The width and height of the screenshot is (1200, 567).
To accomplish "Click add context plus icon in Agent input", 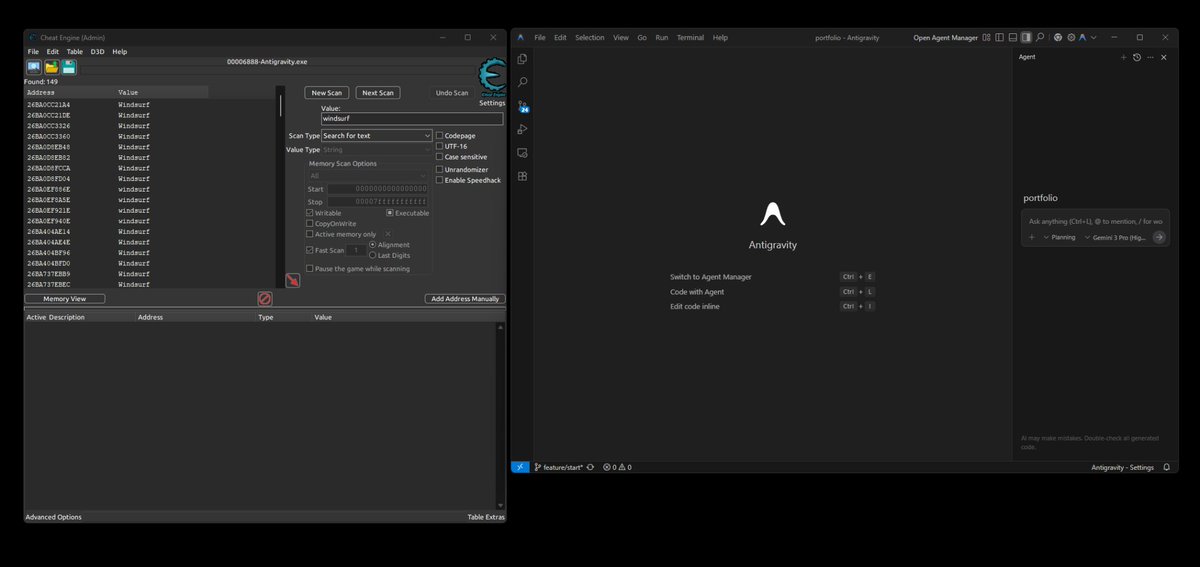I will (1032, 237).
